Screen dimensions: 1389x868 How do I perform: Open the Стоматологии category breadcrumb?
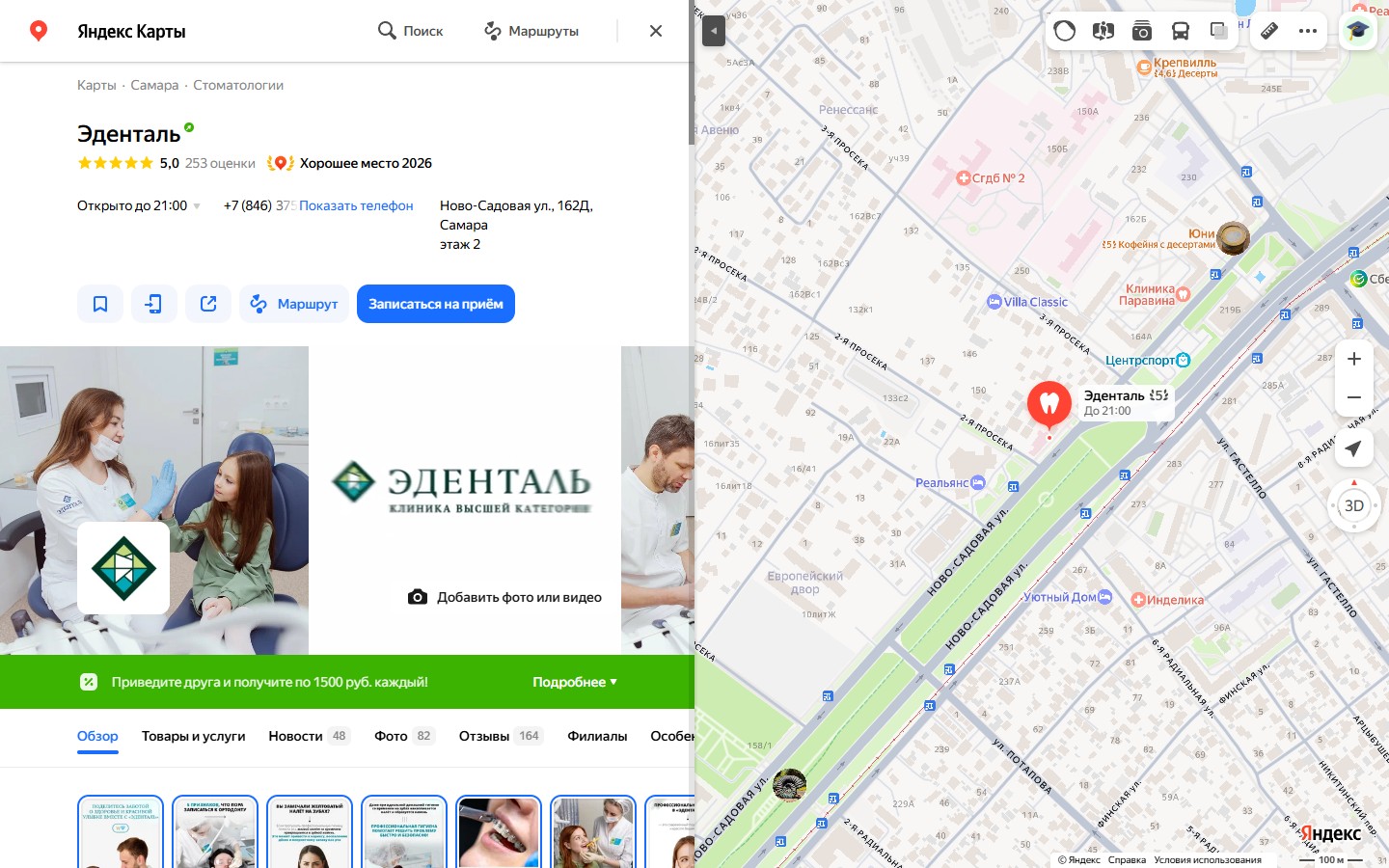[238, 85]
